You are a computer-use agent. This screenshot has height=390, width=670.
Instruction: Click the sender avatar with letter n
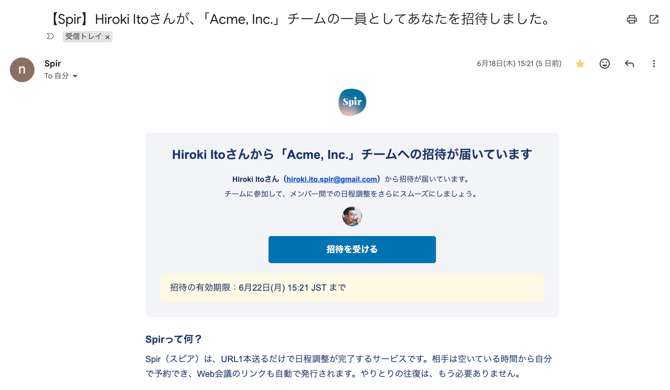22,70
